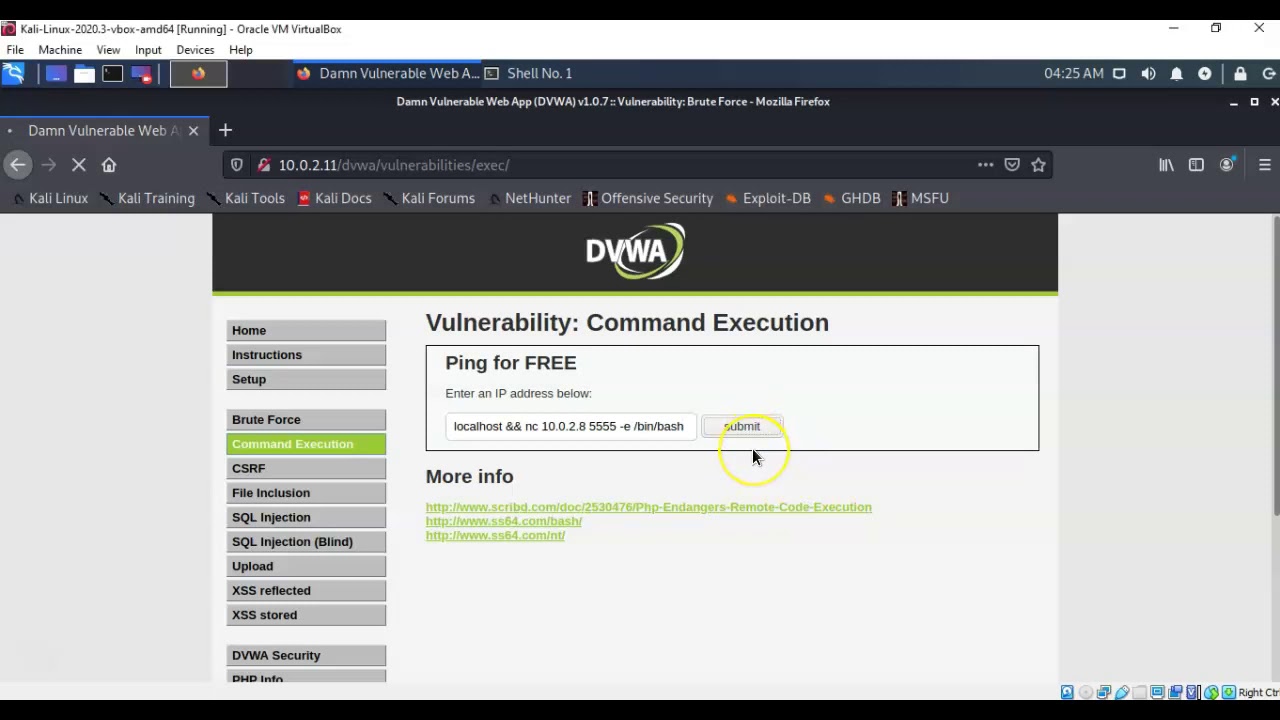
Task: Click the IP address input field
Action: click(570, 426)
